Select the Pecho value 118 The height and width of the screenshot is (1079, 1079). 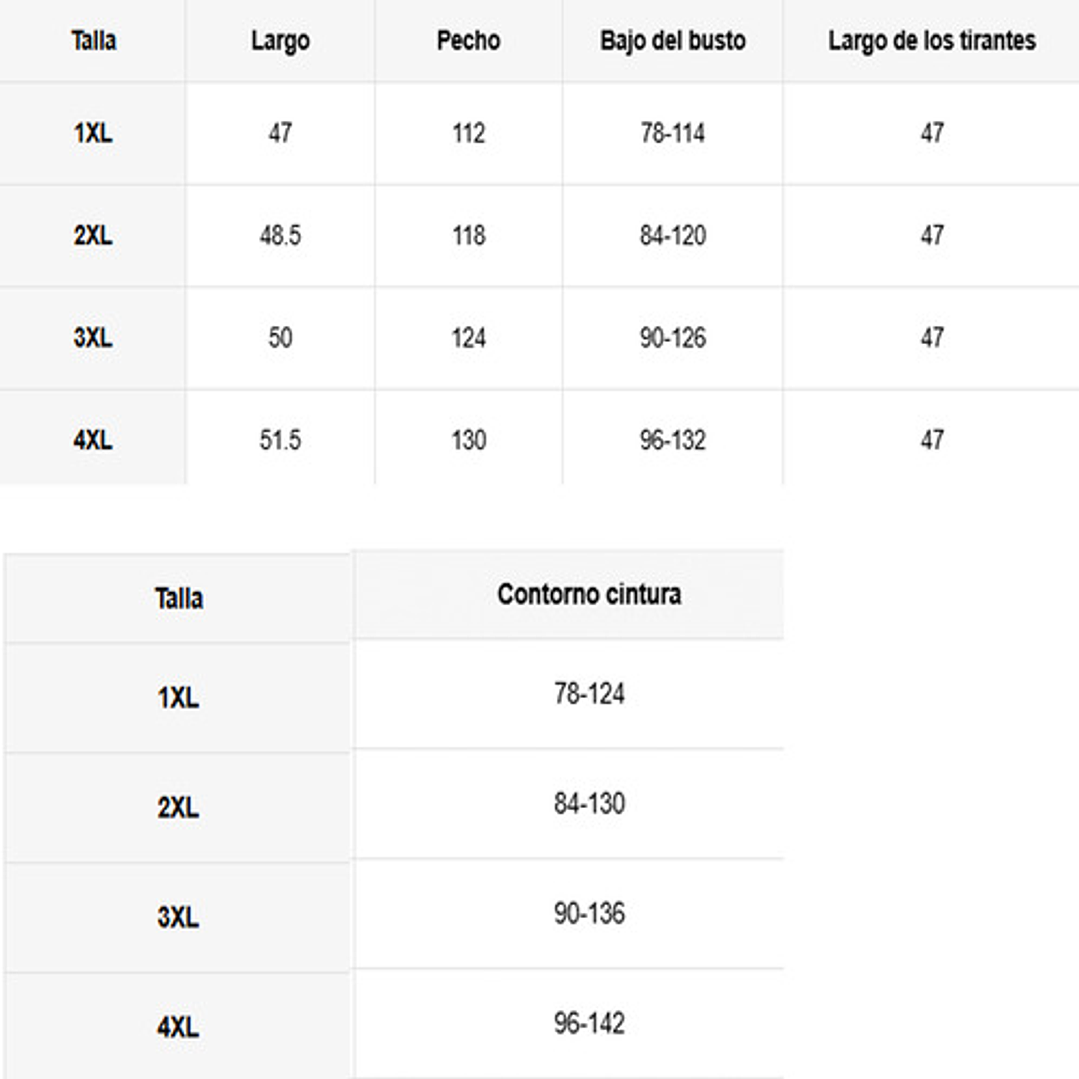(468, 236)
